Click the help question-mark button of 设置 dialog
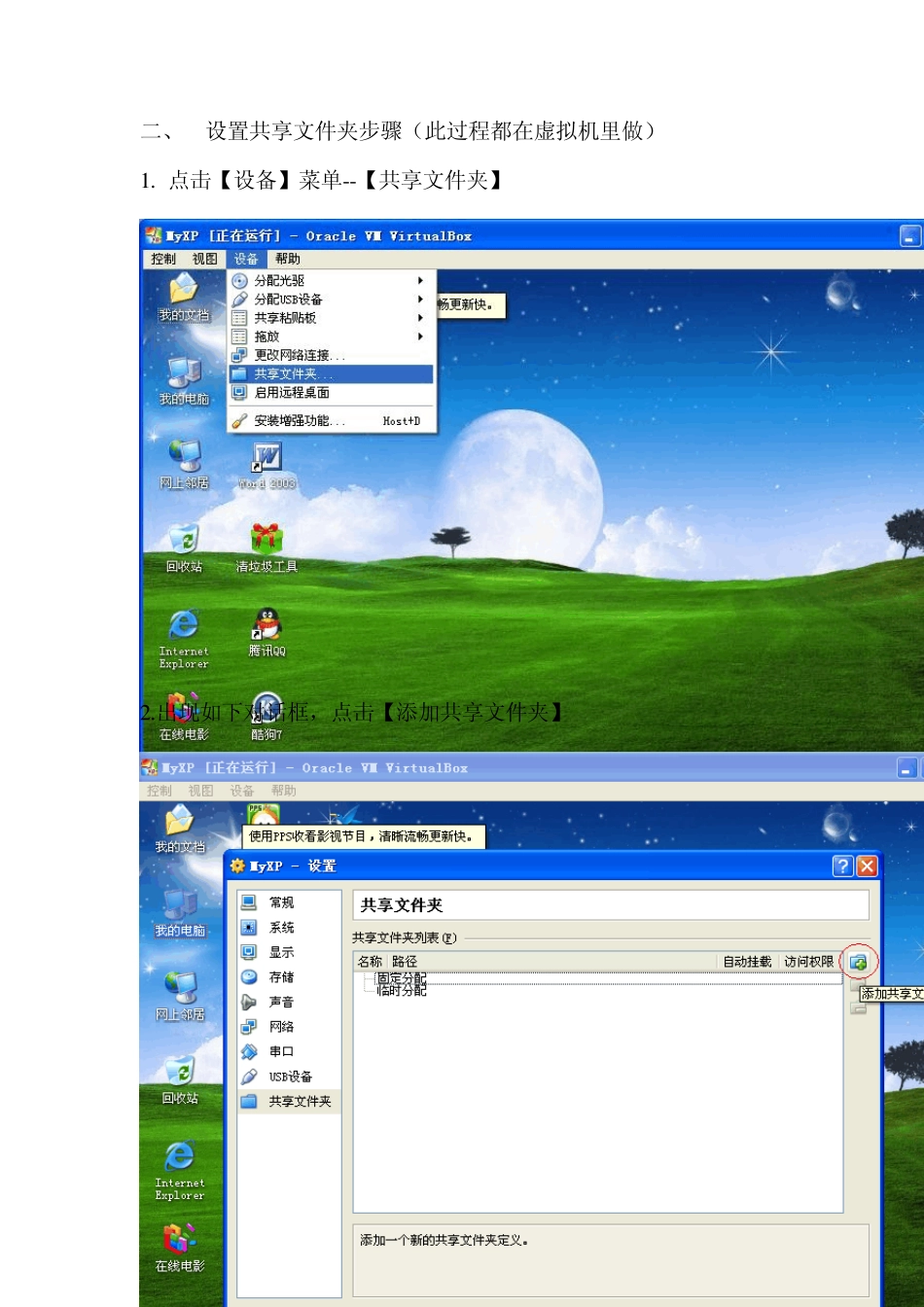Viewport: 924px width, 1307px height. [x=843, y=865]
